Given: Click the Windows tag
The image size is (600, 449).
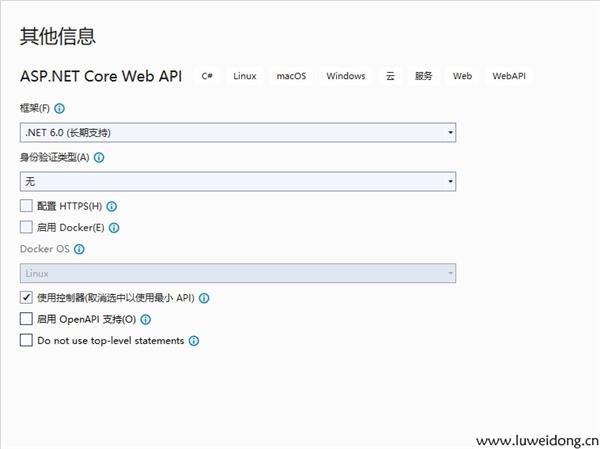Looking at the screenshot, I should point(345,76).
